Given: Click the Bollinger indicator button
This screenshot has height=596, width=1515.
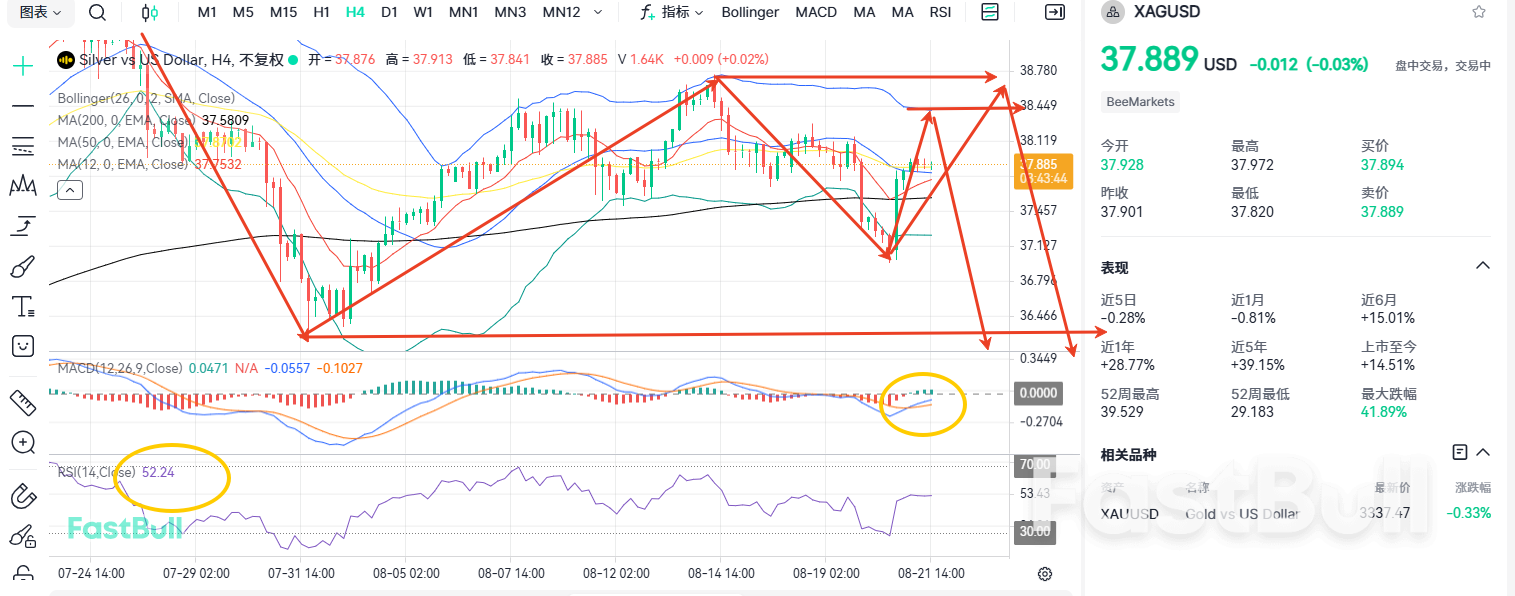Looking at the screenshot, I should point(750,12).
